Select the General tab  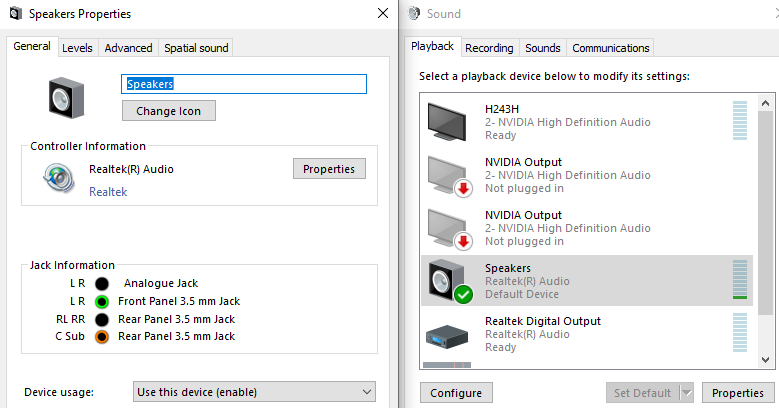(x=32, y=46)
